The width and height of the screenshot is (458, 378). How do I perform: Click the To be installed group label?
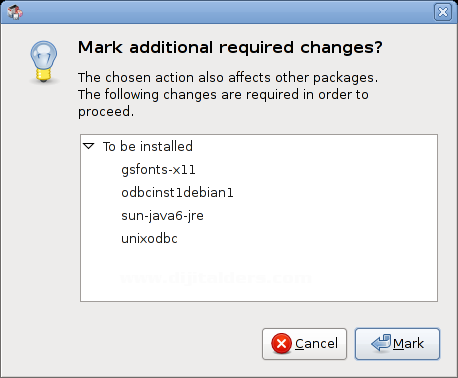pyautogui.click(x=148, y=146)
